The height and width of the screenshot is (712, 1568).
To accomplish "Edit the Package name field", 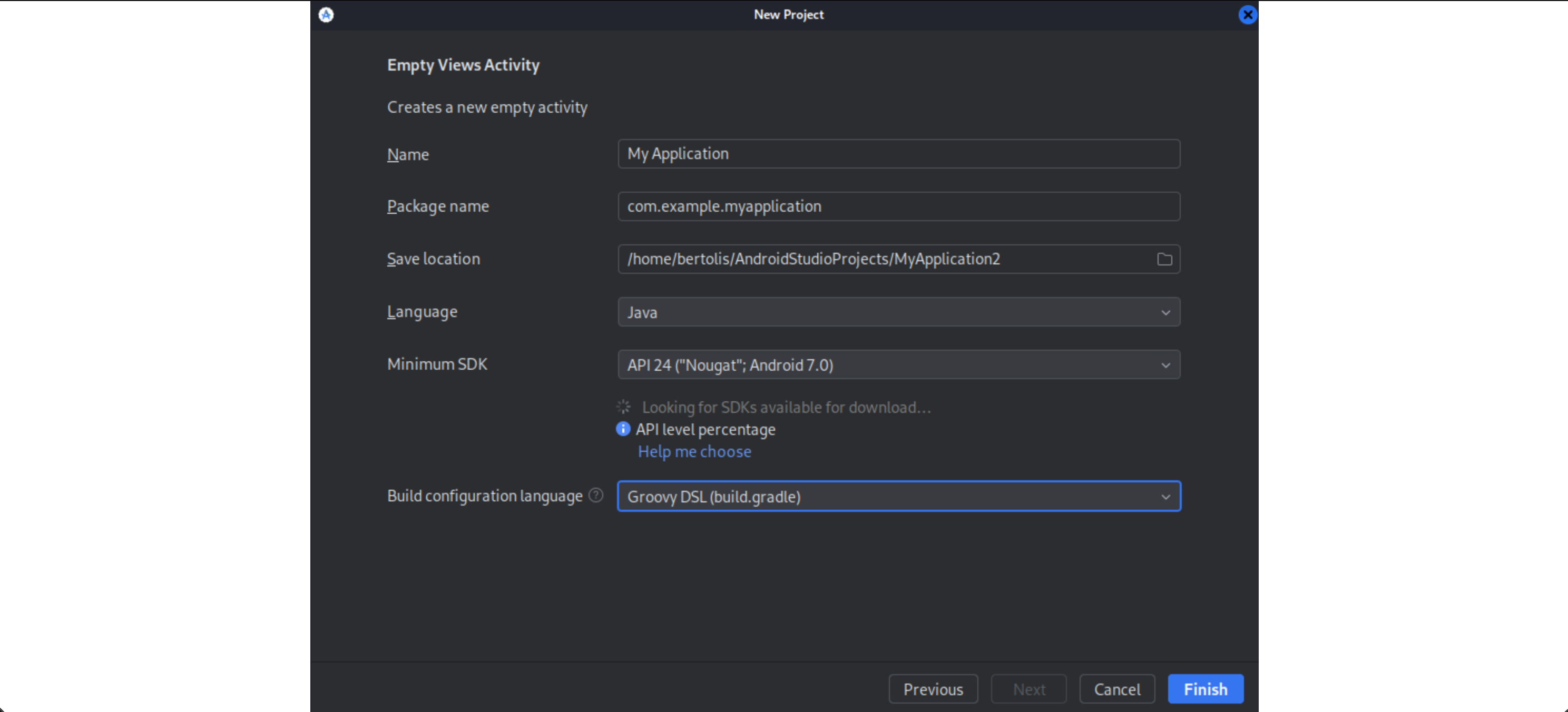I will pyautogui.click(x=898, y=206).
